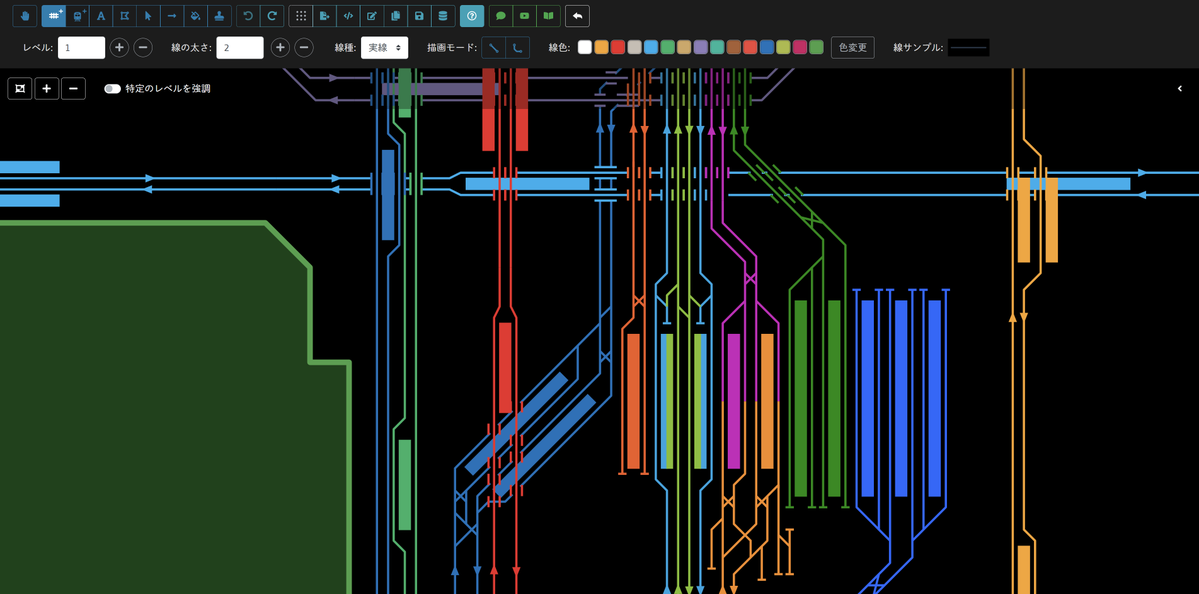Open the 線種 実線 dropdown

click(385, 47)
